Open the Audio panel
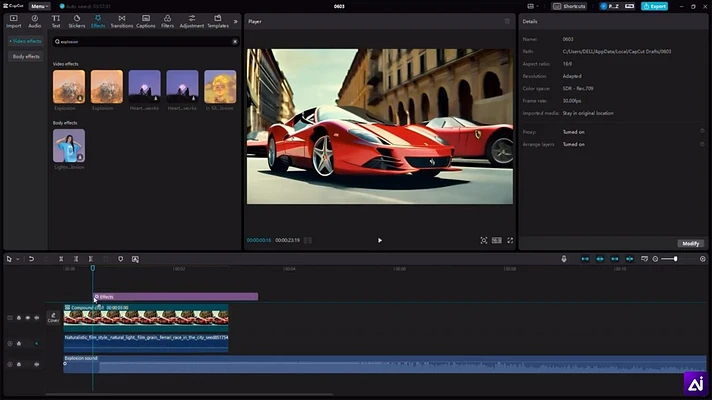Image resolution: width=712 pixels, height=400 pixels. click(35, 21)
